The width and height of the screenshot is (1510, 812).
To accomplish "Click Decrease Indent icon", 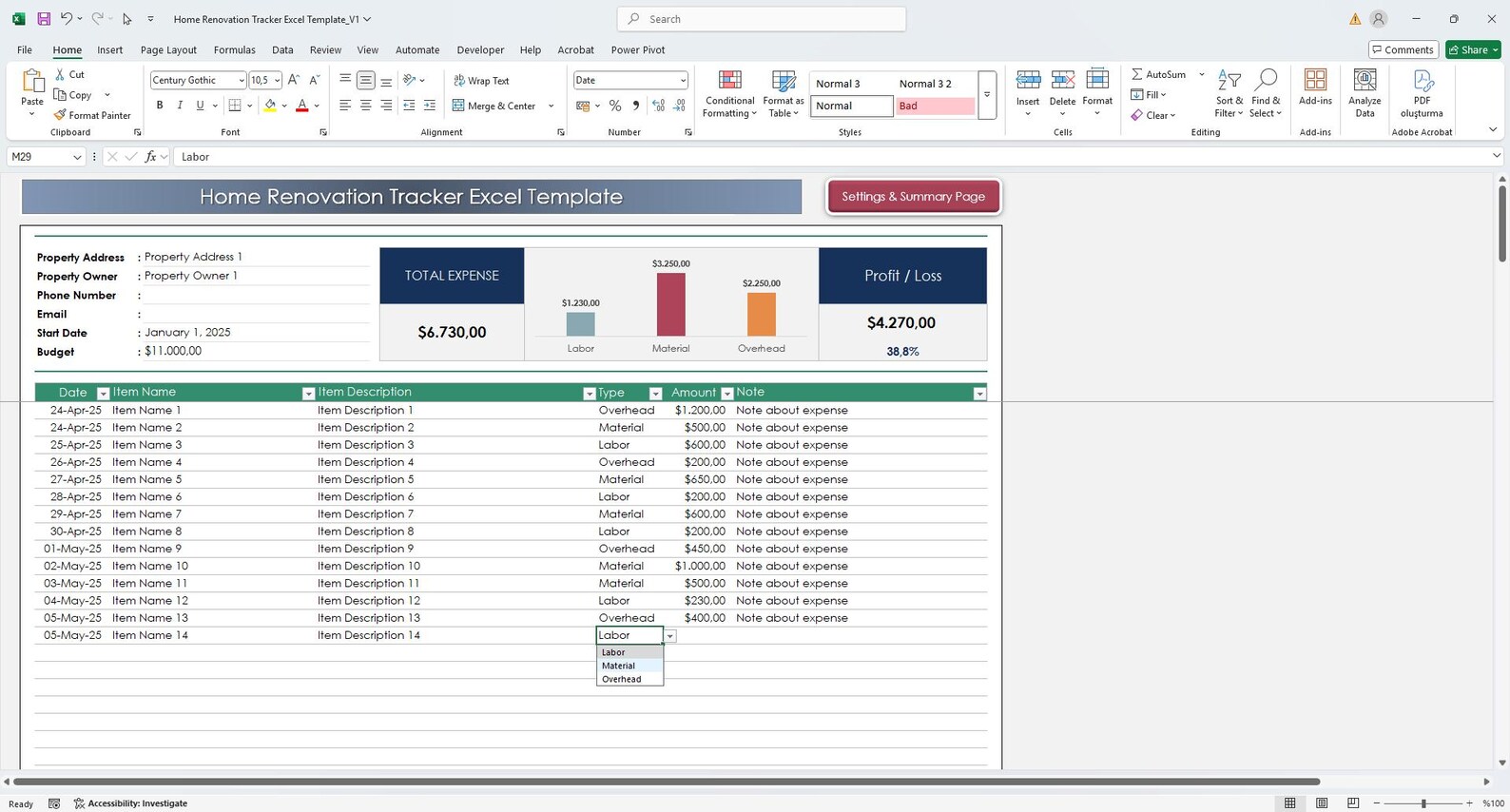I will pos(409,106).
